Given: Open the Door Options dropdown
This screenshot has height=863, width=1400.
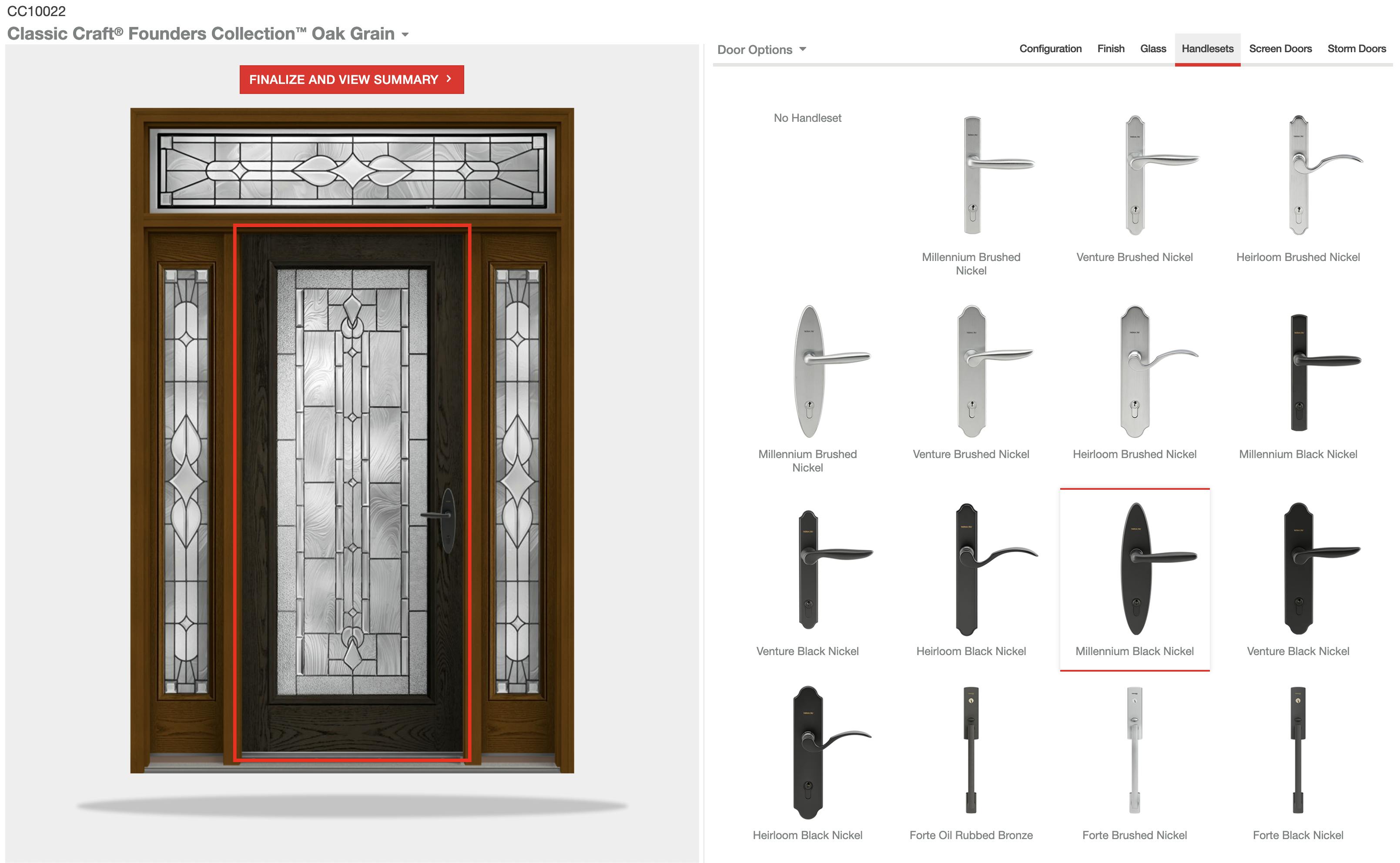Looking at the screenshot, I should 762,50.
